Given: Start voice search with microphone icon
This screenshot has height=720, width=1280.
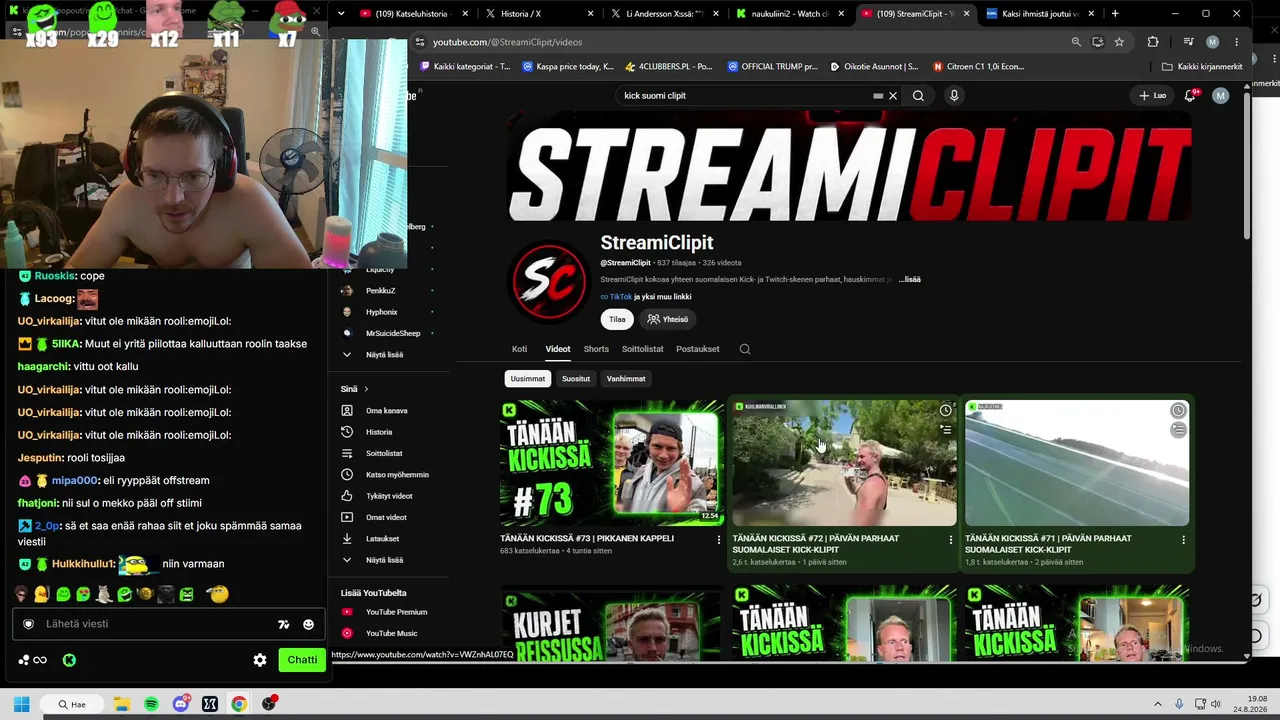Looking at the screenshot, I should tap(954, 96).
